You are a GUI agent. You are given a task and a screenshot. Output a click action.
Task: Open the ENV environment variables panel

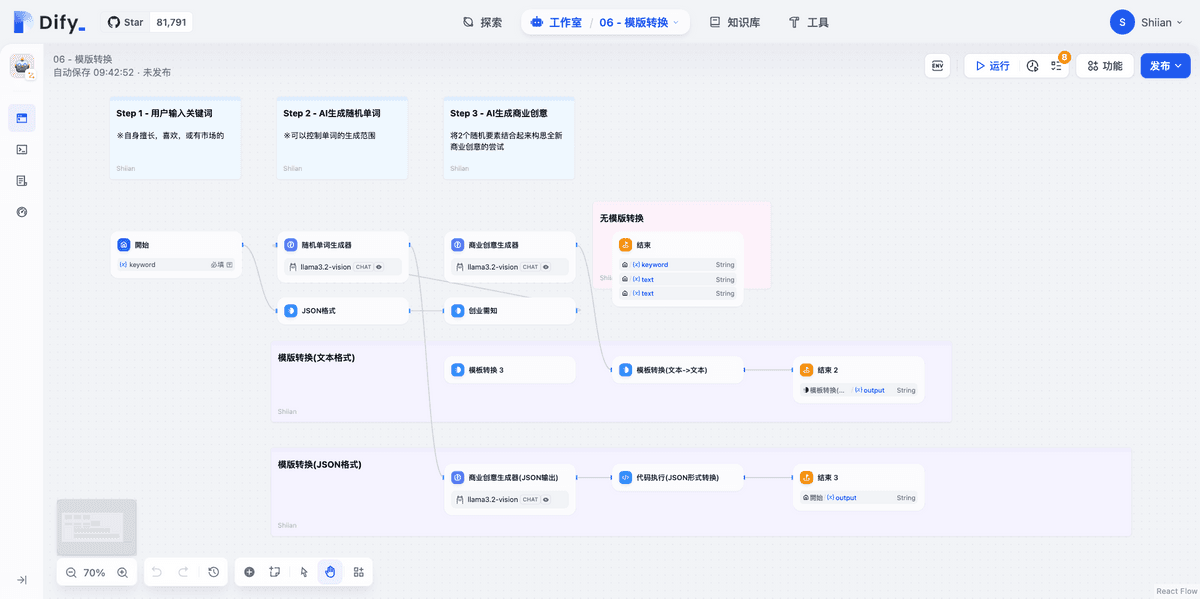(x=937, y=66)
